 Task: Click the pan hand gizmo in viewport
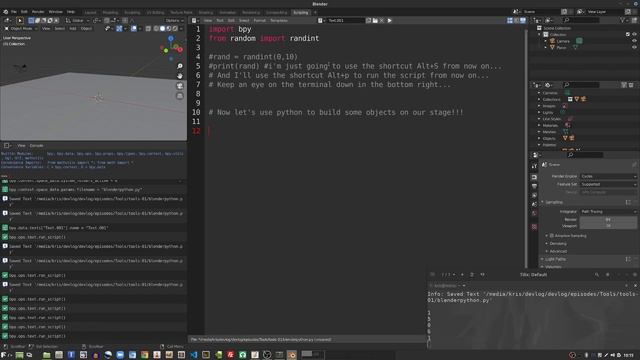tap(180, 76)
